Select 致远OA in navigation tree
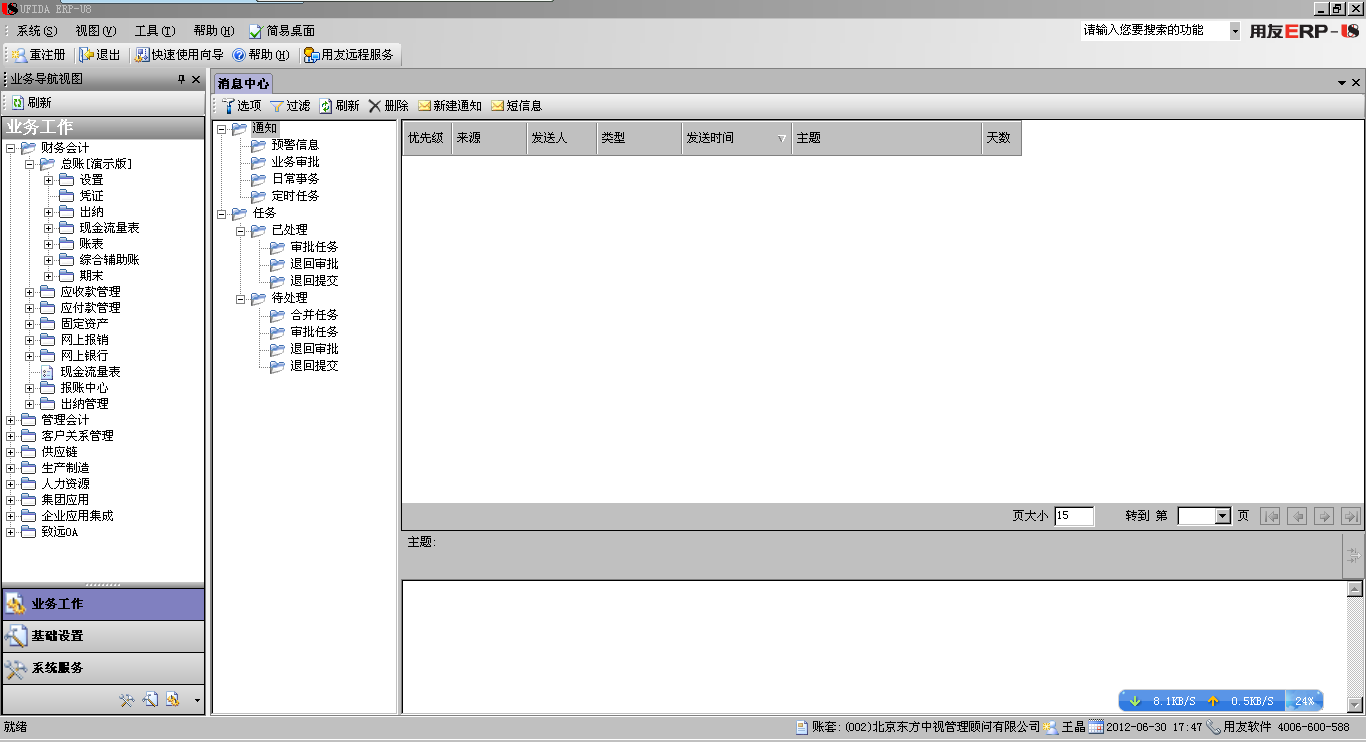1366x742 pixels. (59, 532)
